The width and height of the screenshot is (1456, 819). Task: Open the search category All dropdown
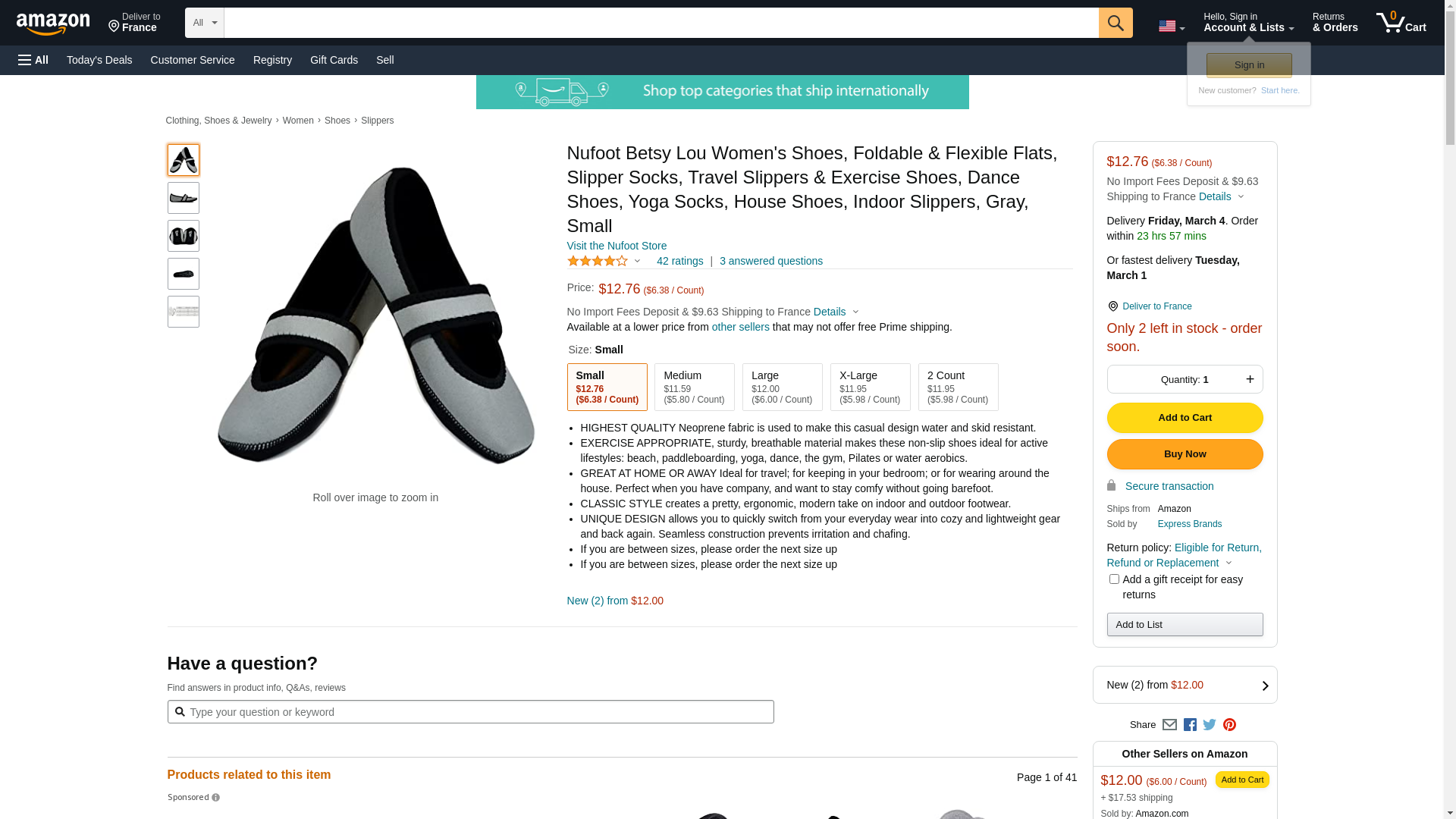[x=205, y=23]
